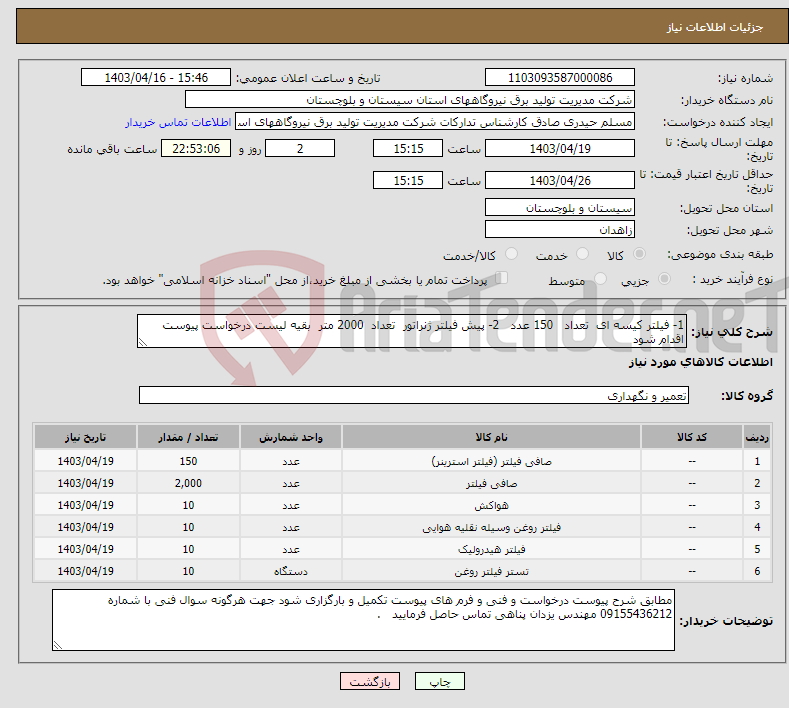Select the کالا radio button

click(639, 254)
